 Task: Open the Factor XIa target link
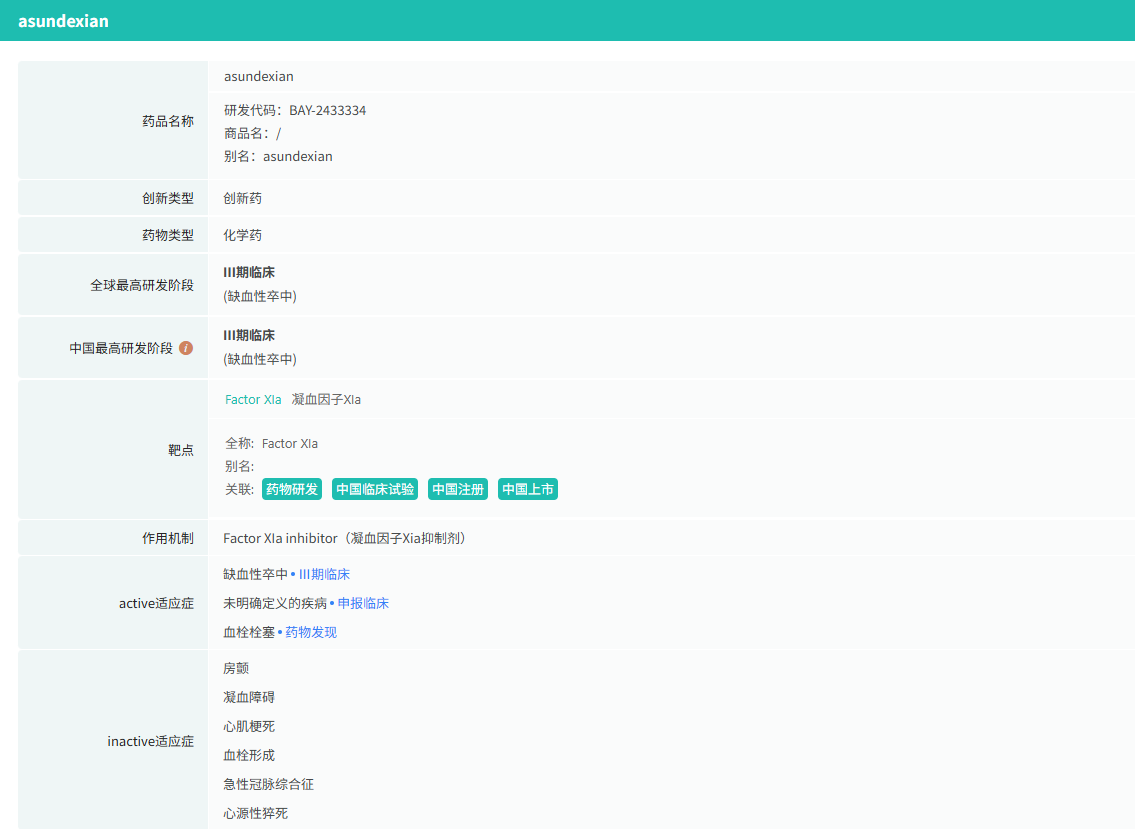(253, 399)
